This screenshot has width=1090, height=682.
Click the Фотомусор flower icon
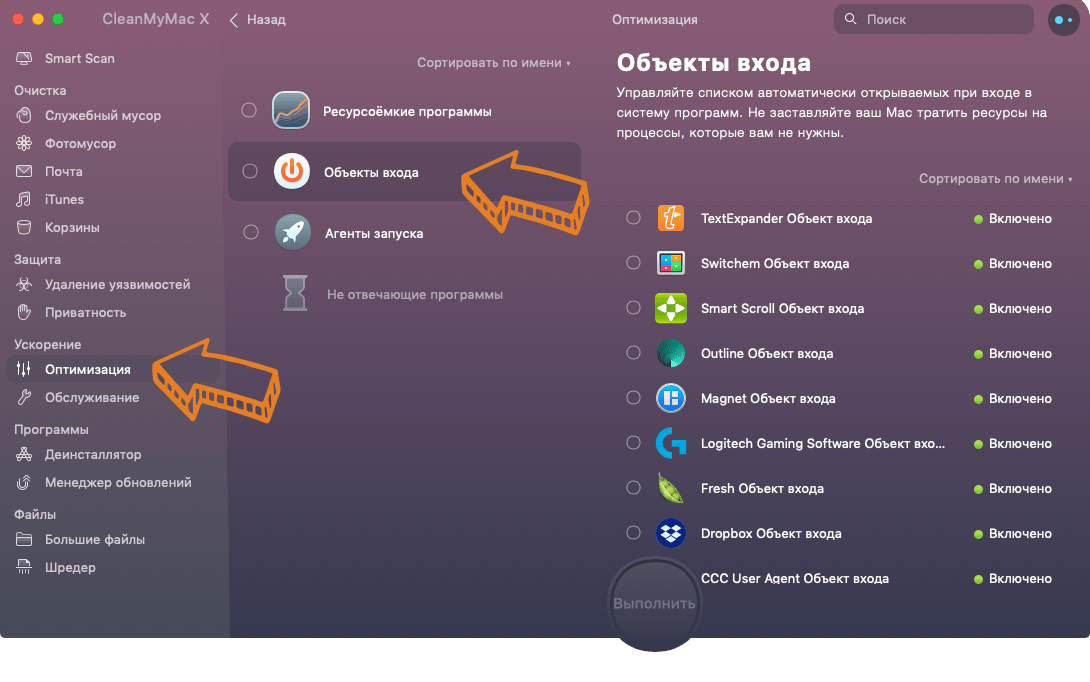24,143
